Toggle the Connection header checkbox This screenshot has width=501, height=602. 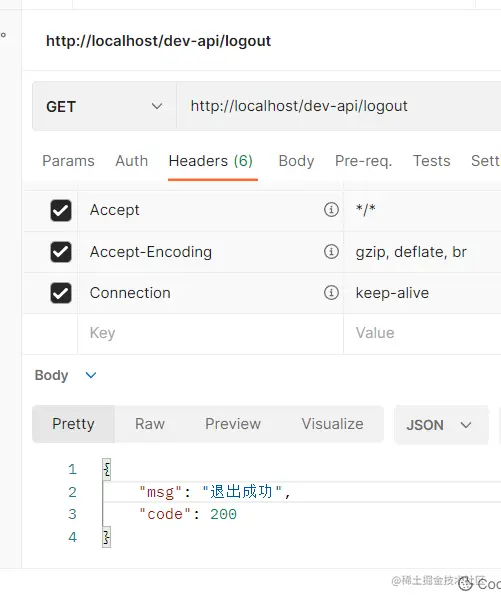point(61,293)
